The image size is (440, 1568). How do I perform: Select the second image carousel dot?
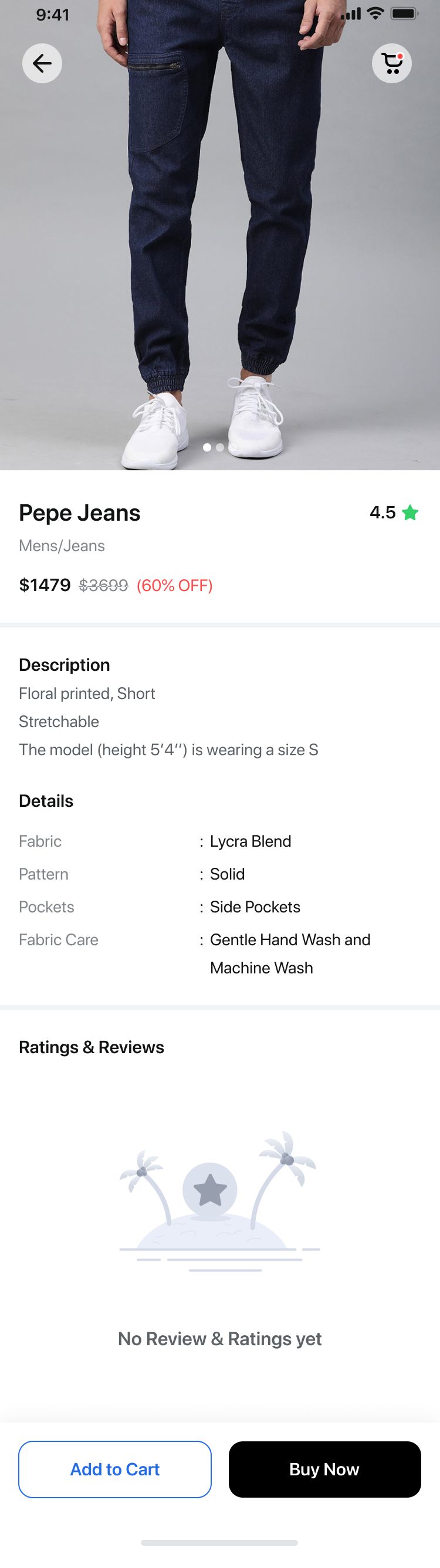(221, 447)
